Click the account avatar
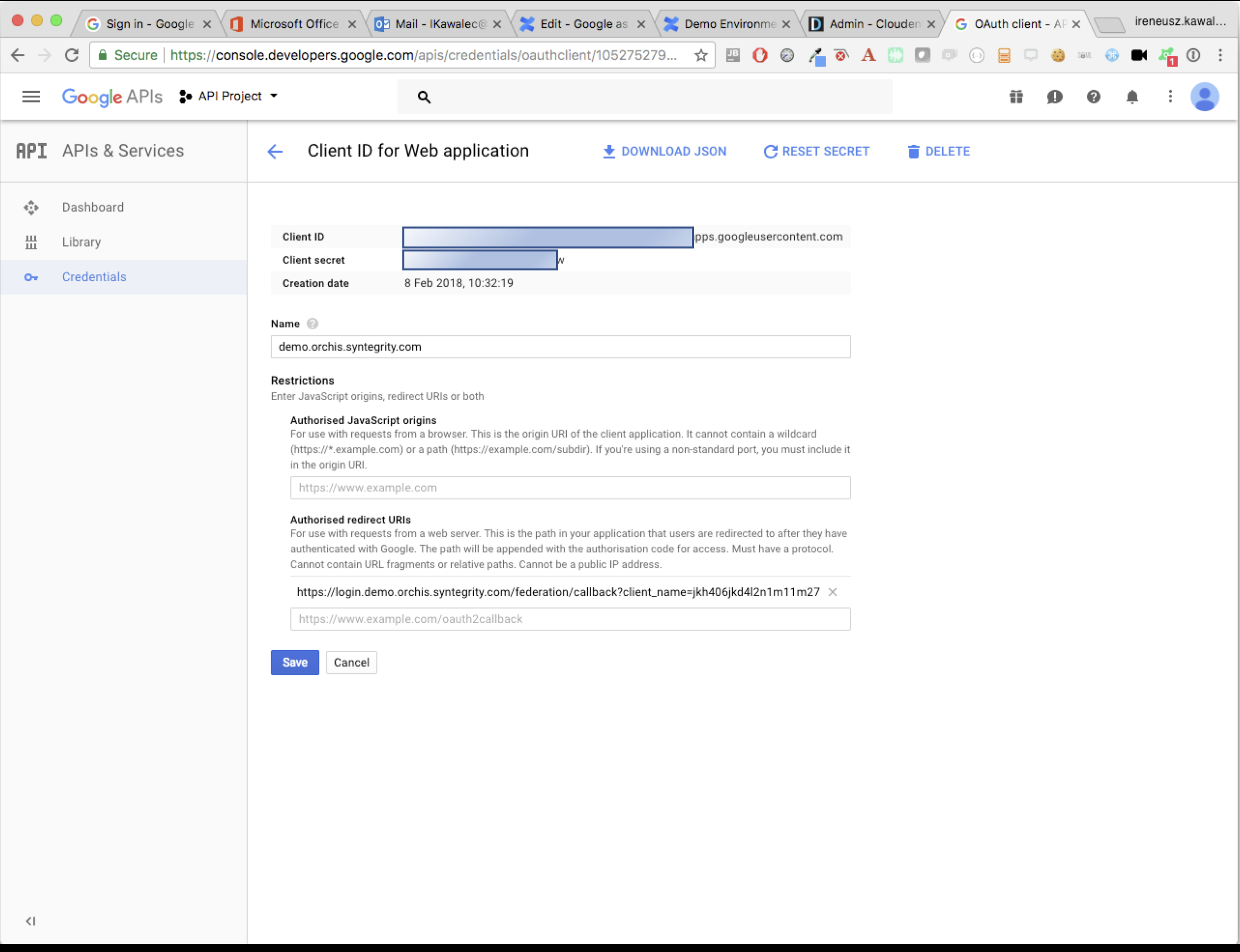This screenshot has height=952, width=1240. [1205, 97]
